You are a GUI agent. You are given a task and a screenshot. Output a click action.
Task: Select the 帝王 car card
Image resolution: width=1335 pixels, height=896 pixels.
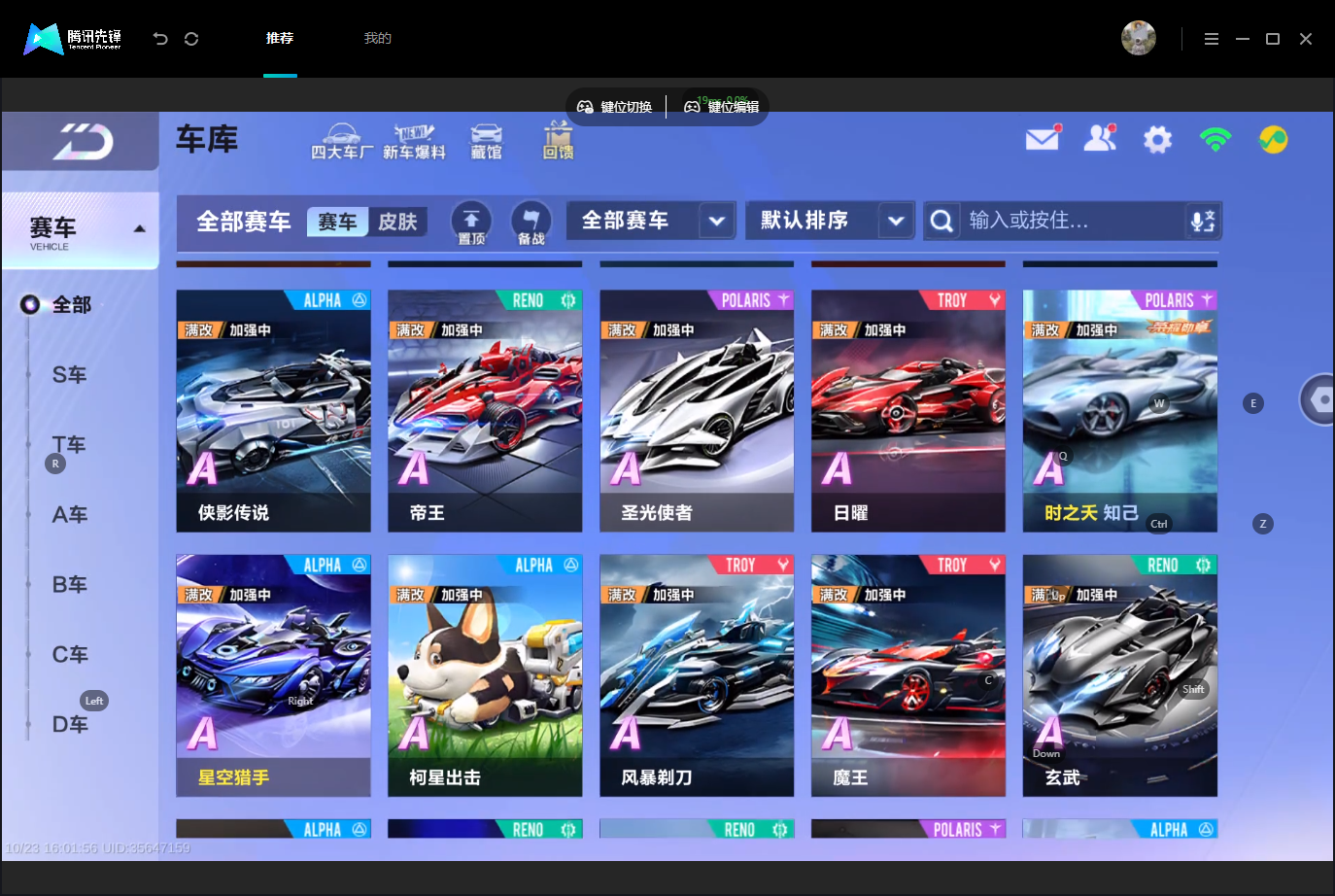point(485,411)
